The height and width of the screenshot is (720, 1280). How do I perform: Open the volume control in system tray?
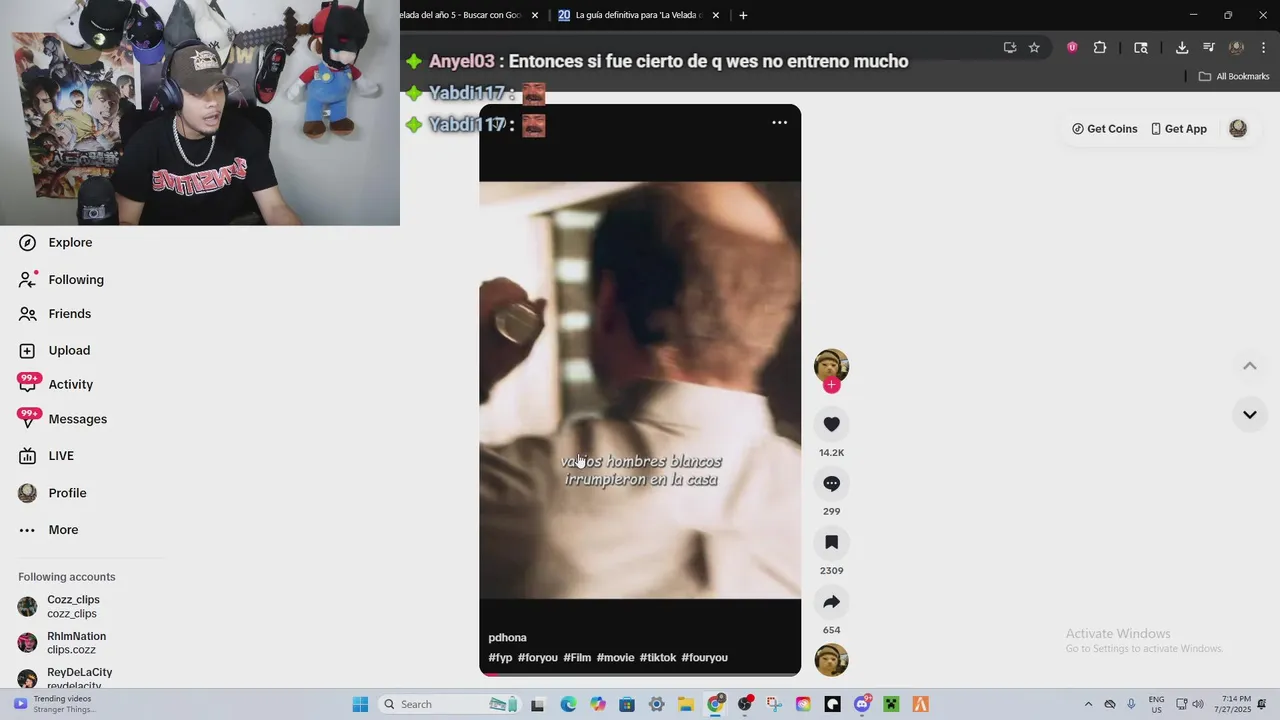(x=1198, y=704)
